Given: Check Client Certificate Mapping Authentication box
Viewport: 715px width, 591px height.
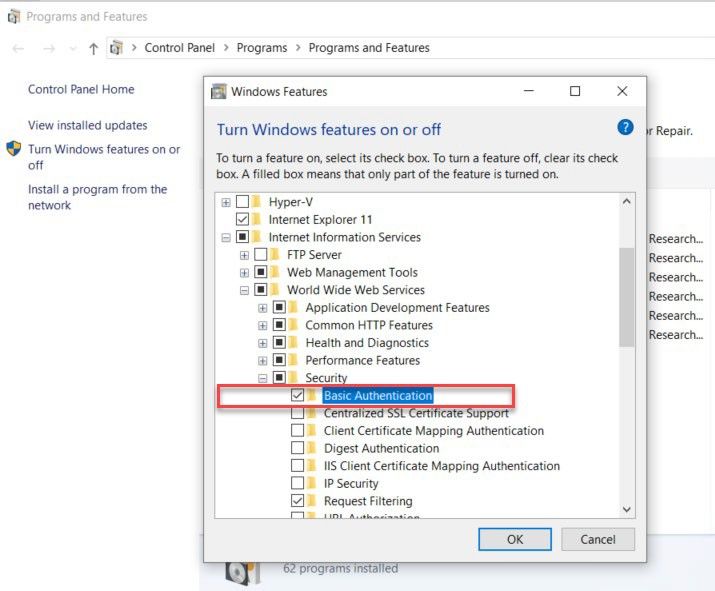Looking at the screenshot, I should [x=297, y=430].
